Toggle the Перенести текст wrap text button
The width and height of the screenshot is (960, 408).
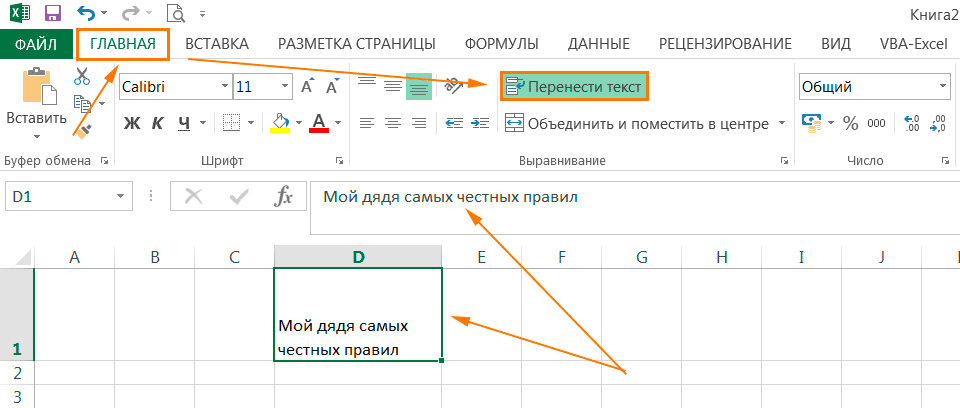(x=574, y=87)
